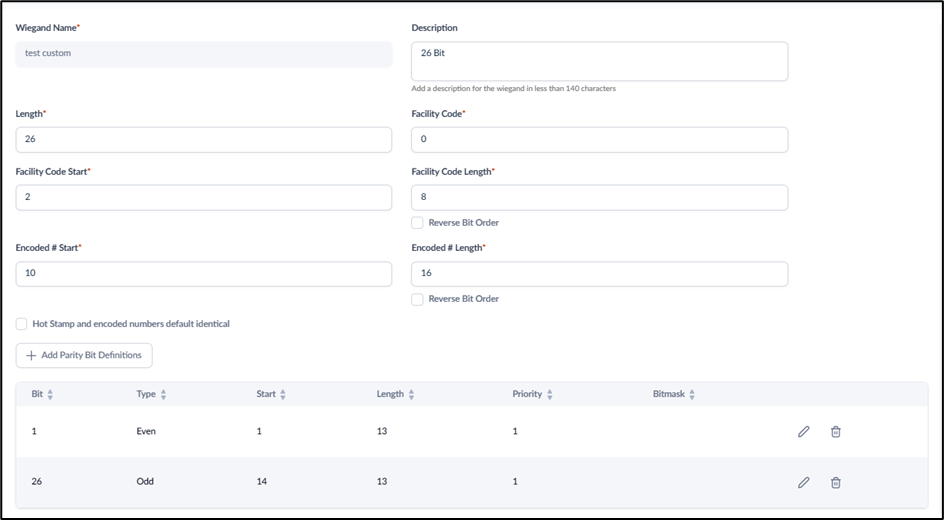Viewport: 944px width, 520px height.
Task: Select the Length input field
Action: [x=203, y=140]
